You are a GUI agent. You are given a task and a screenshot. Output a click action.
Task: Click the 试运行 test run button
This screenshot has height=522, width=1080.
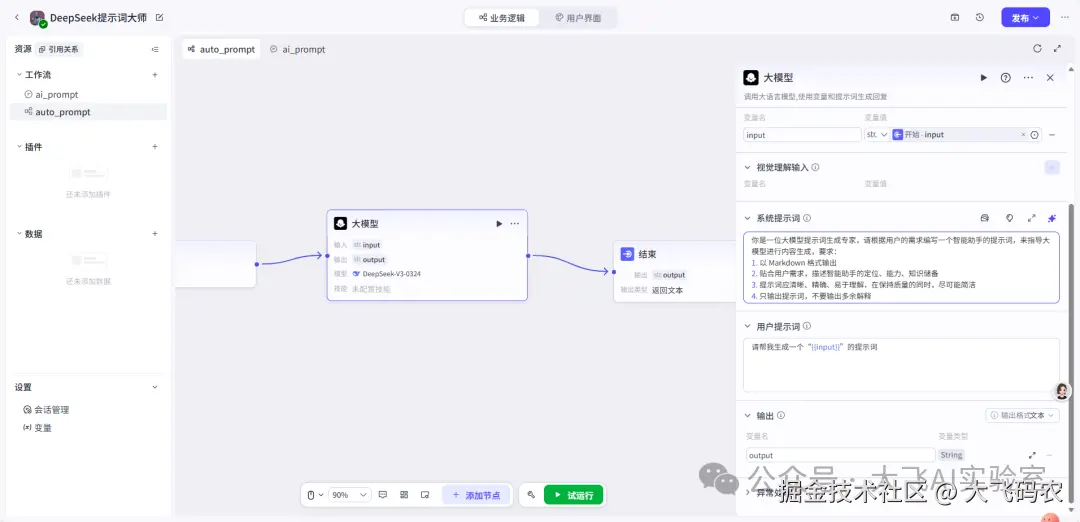pos(574,494)
